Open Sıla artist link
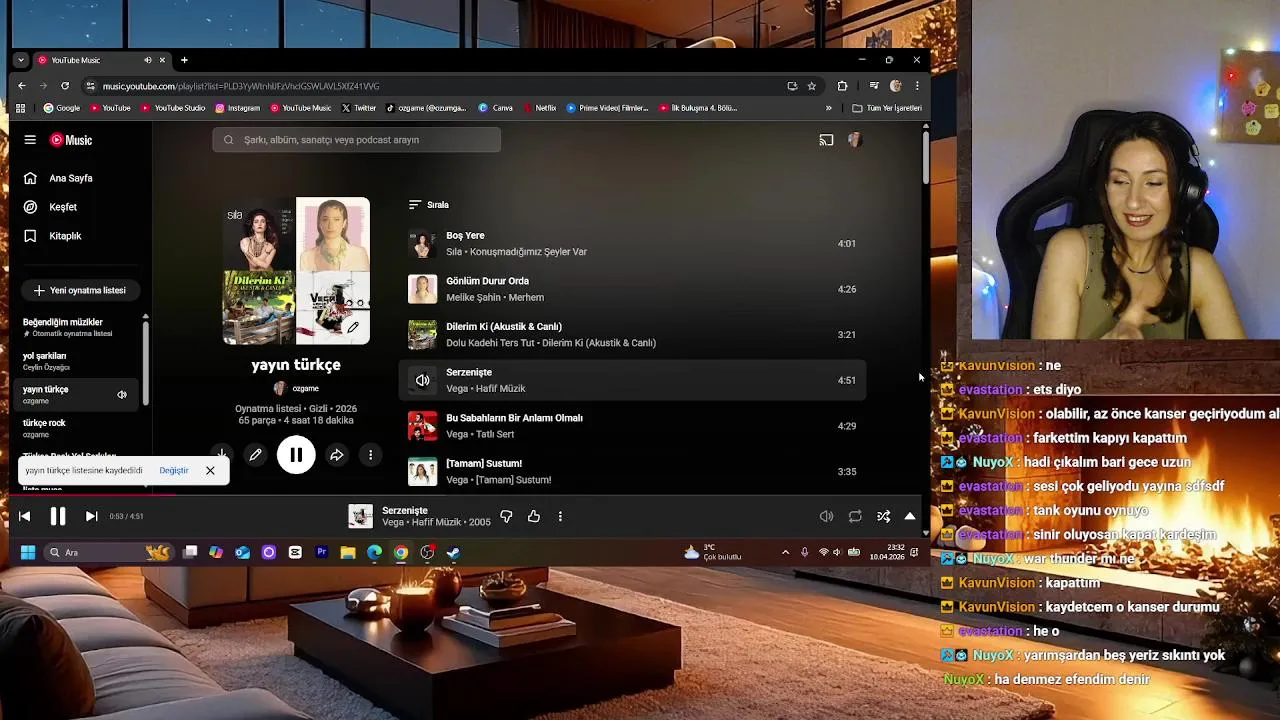 [x=454, y=252]
